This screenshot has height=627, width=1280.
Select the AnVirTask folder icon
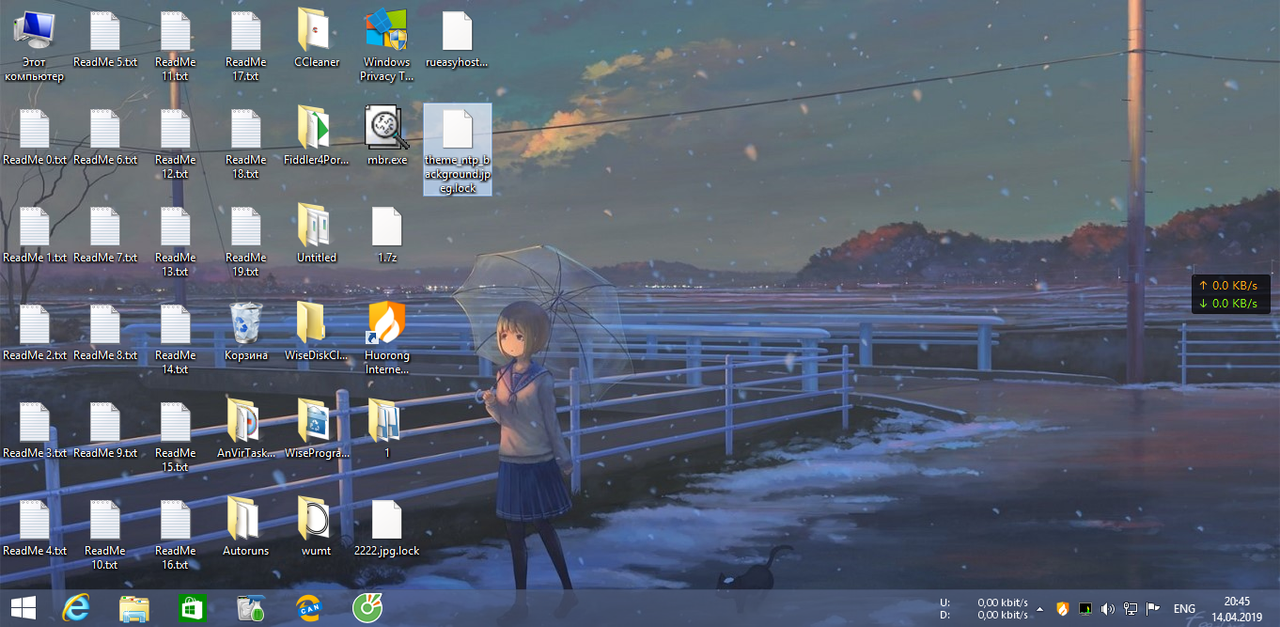pos(246,431)
